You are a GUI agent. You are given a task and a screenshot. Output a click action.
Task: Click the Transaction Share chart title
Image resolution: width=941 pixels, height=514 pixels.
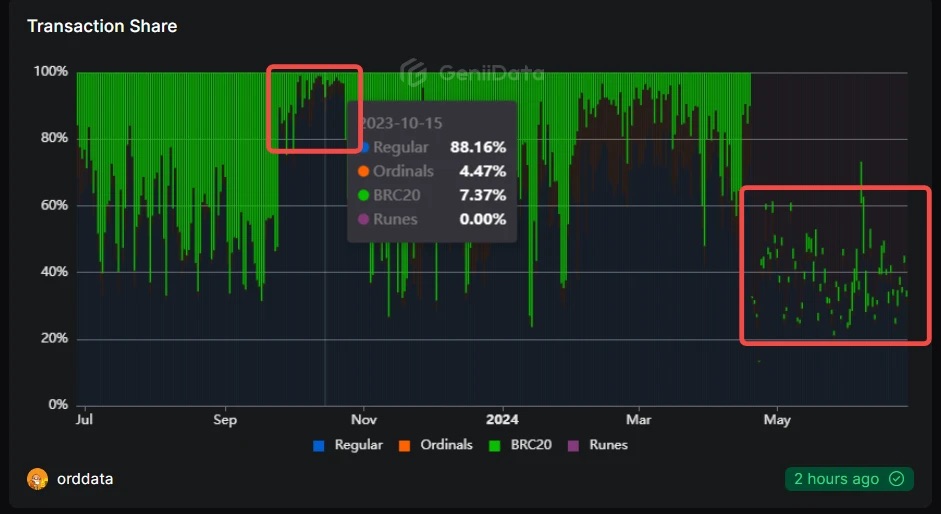[102, 26]
